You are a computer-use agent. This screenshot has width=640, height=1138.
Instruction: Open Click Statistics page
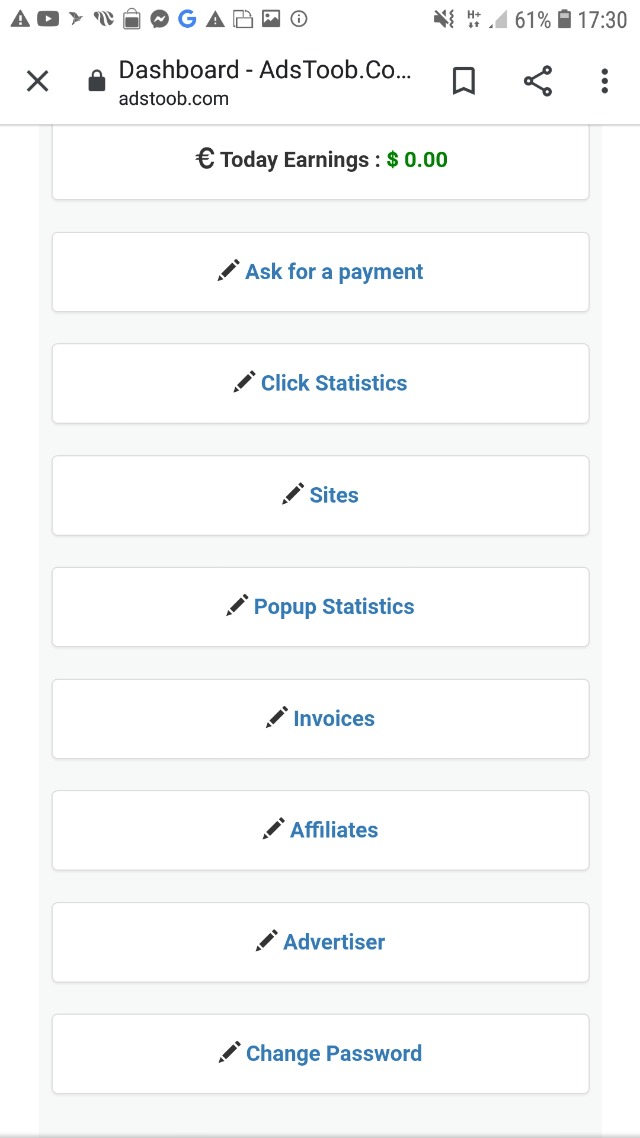(x=334, y=383)
